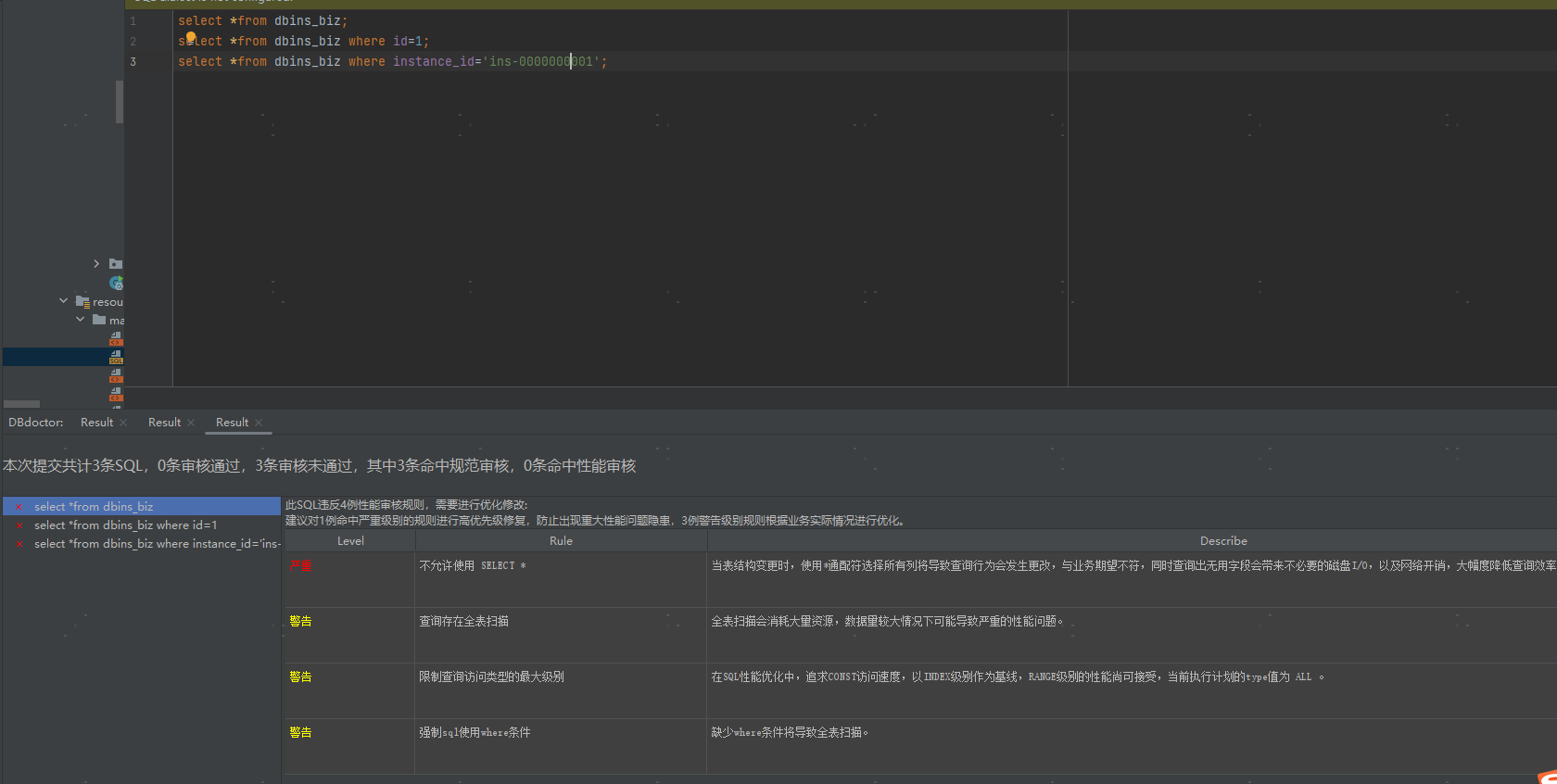Click the run configuration icon in project tree
The width and height of the screenshot is (1557, 784).
pyautogui.click(x=116, y=283)
